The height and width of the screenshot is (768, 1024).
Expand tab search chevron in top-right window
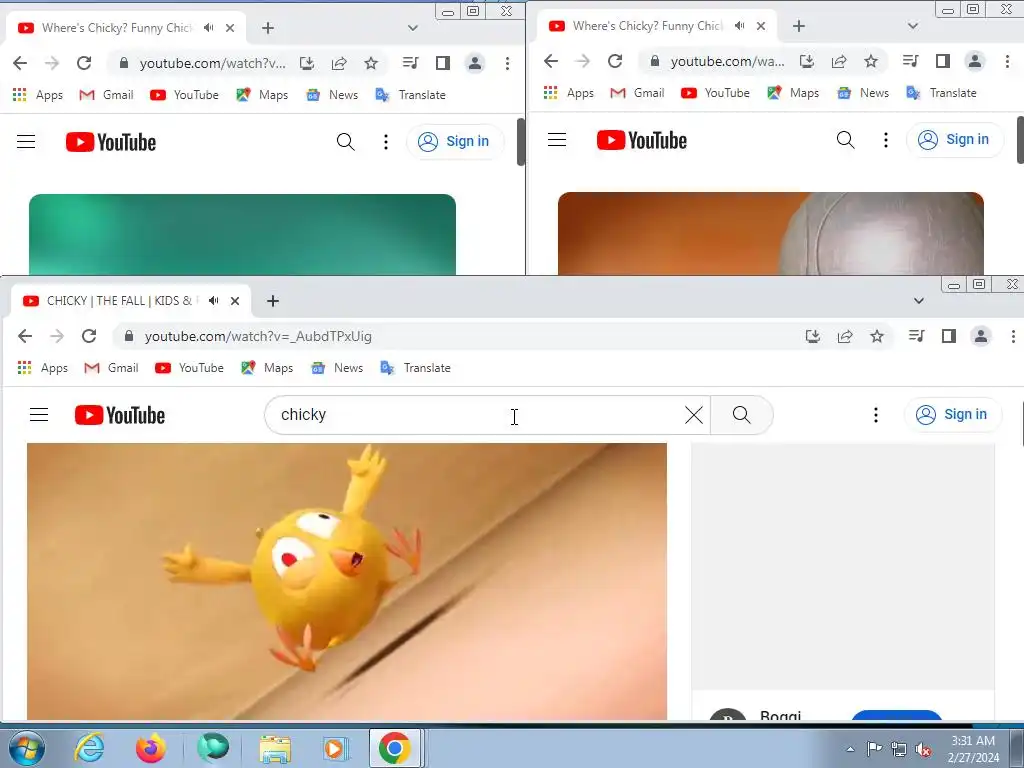pos(913,26)
